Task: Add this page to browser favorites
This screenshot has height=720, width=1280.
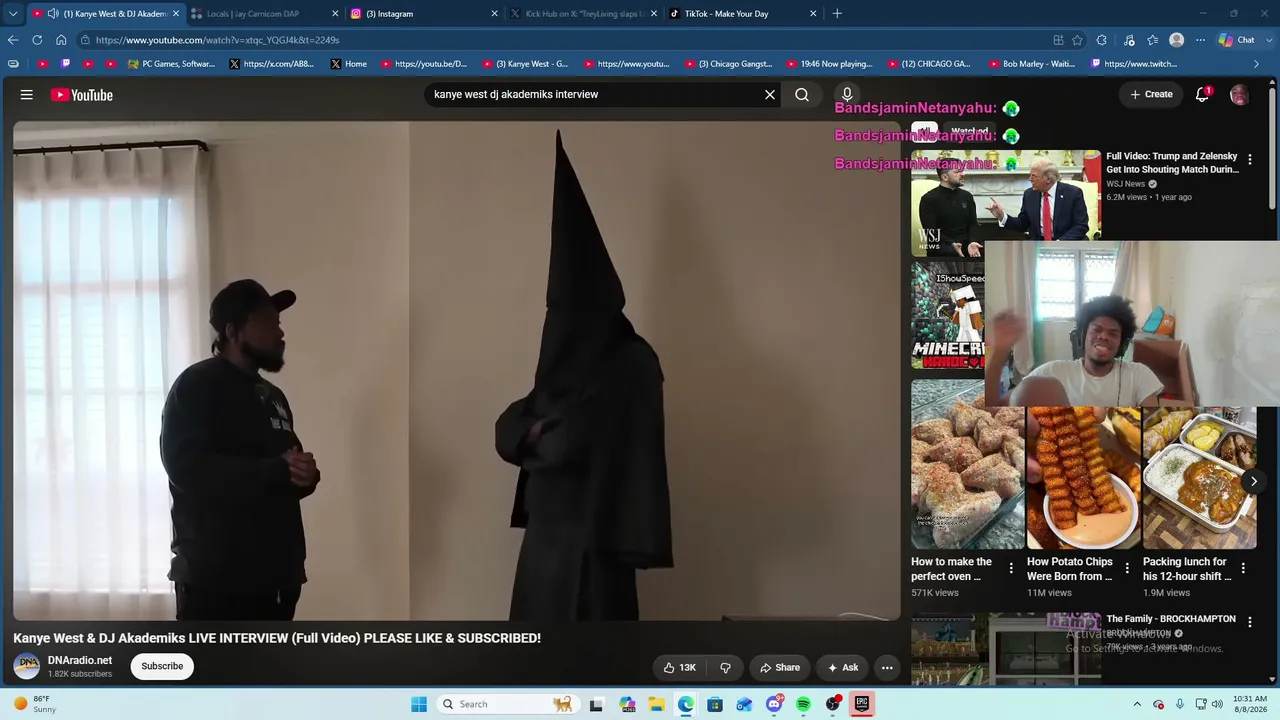Action: [x=1077, y=40]
